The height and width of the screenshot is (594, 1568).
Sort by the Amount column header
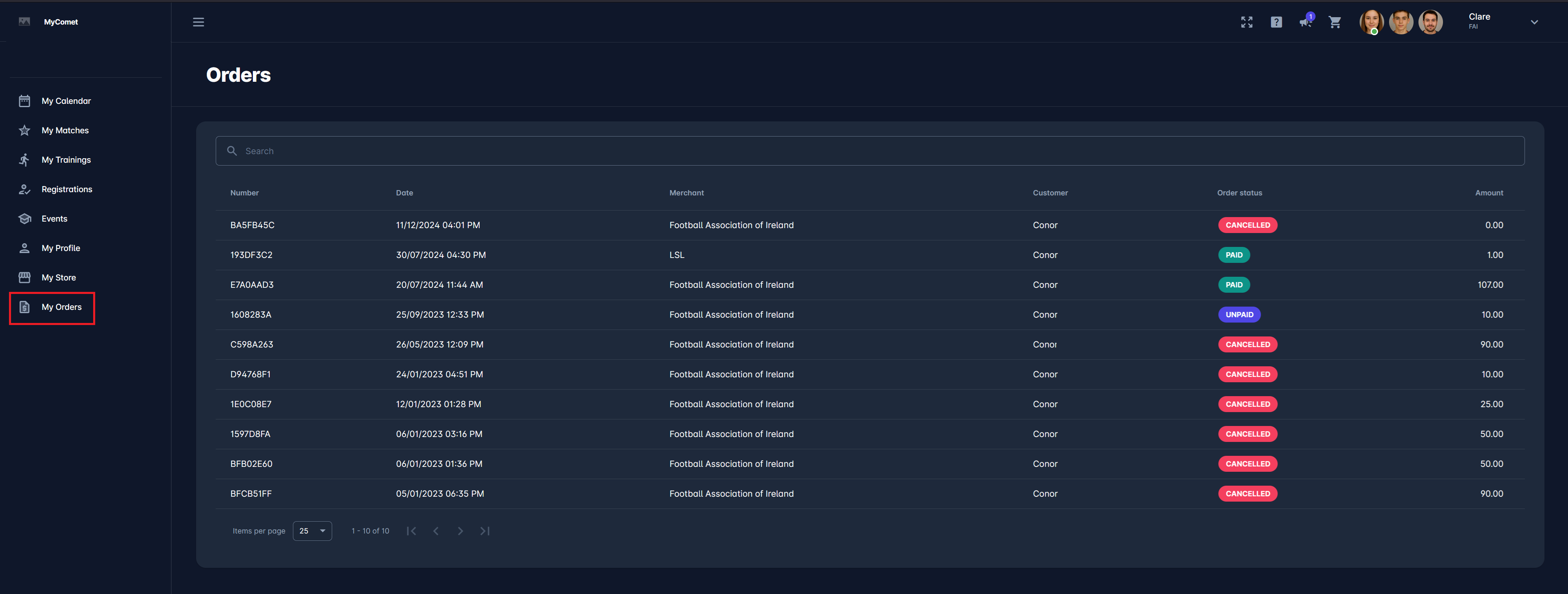[1488, 193]
